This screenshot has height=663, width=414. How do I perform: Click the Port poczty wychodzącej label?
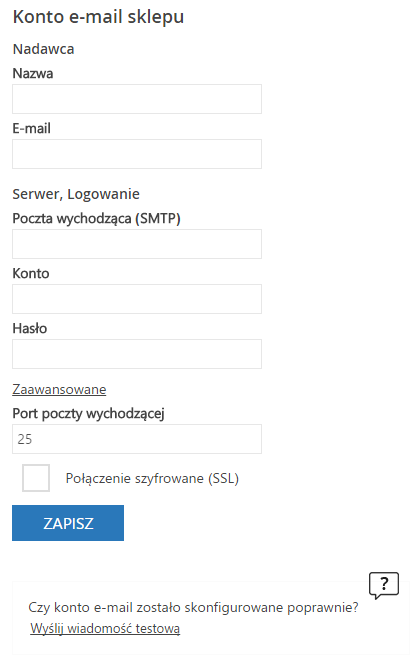[x=88, y=414]
